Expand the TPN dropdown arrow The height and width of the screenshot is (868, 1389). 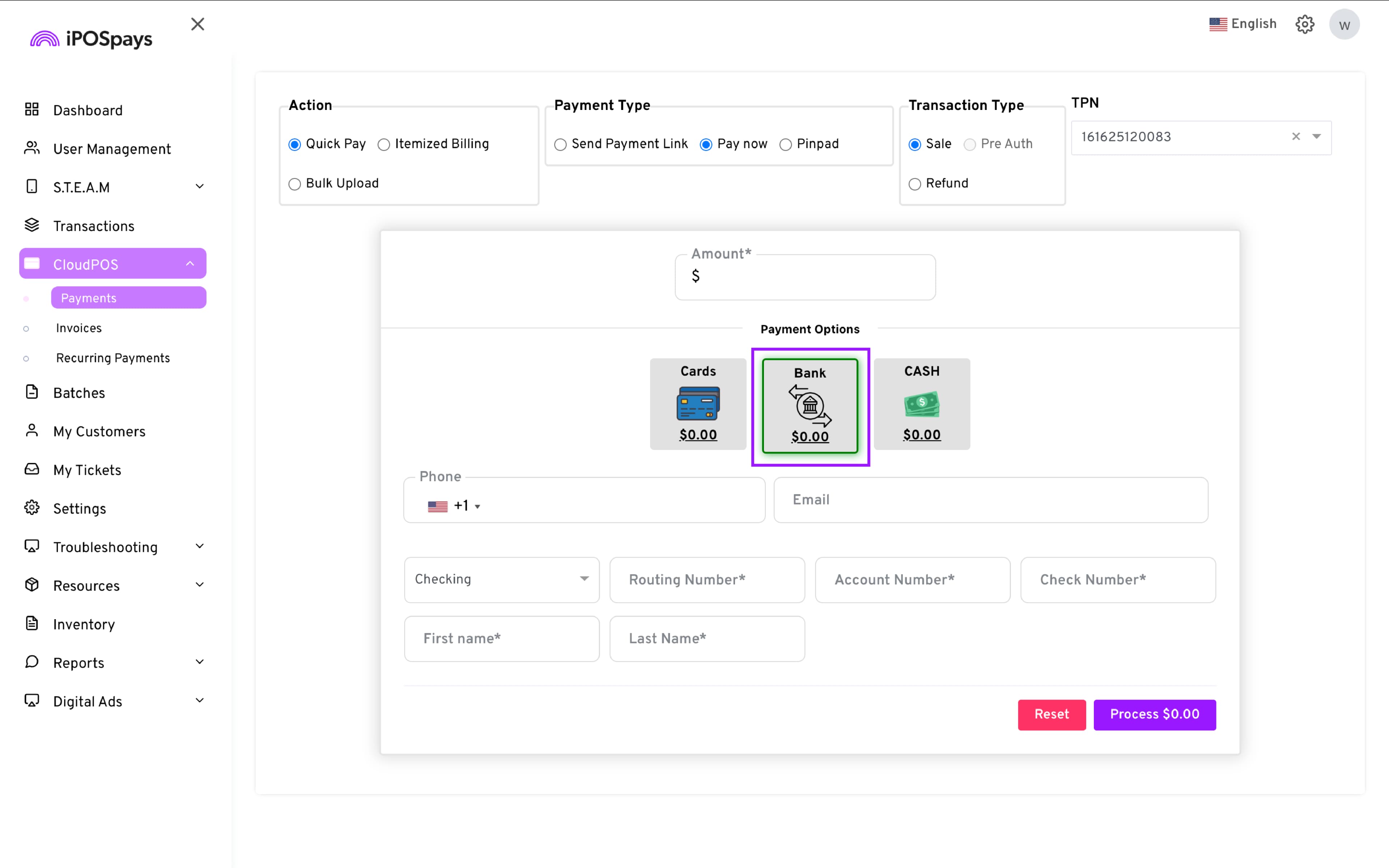[1316, 137]
